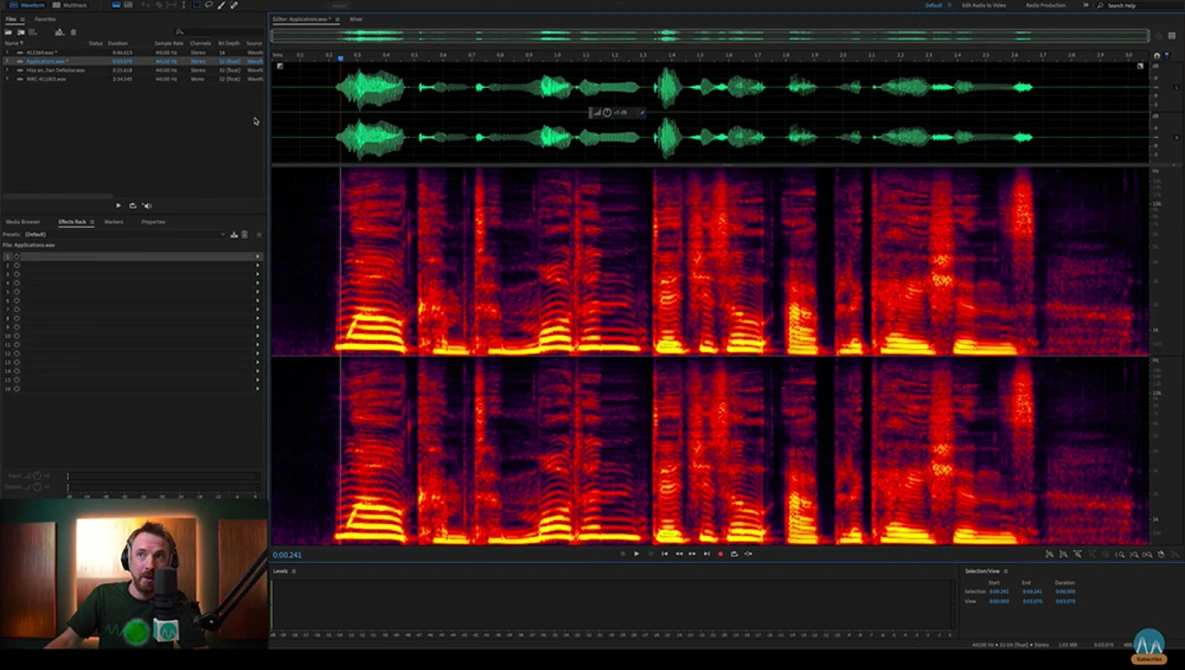The width and height of the screenshot is (1185, 670).
Task: Click the Play button in editor transport
Action: point(636,554)
